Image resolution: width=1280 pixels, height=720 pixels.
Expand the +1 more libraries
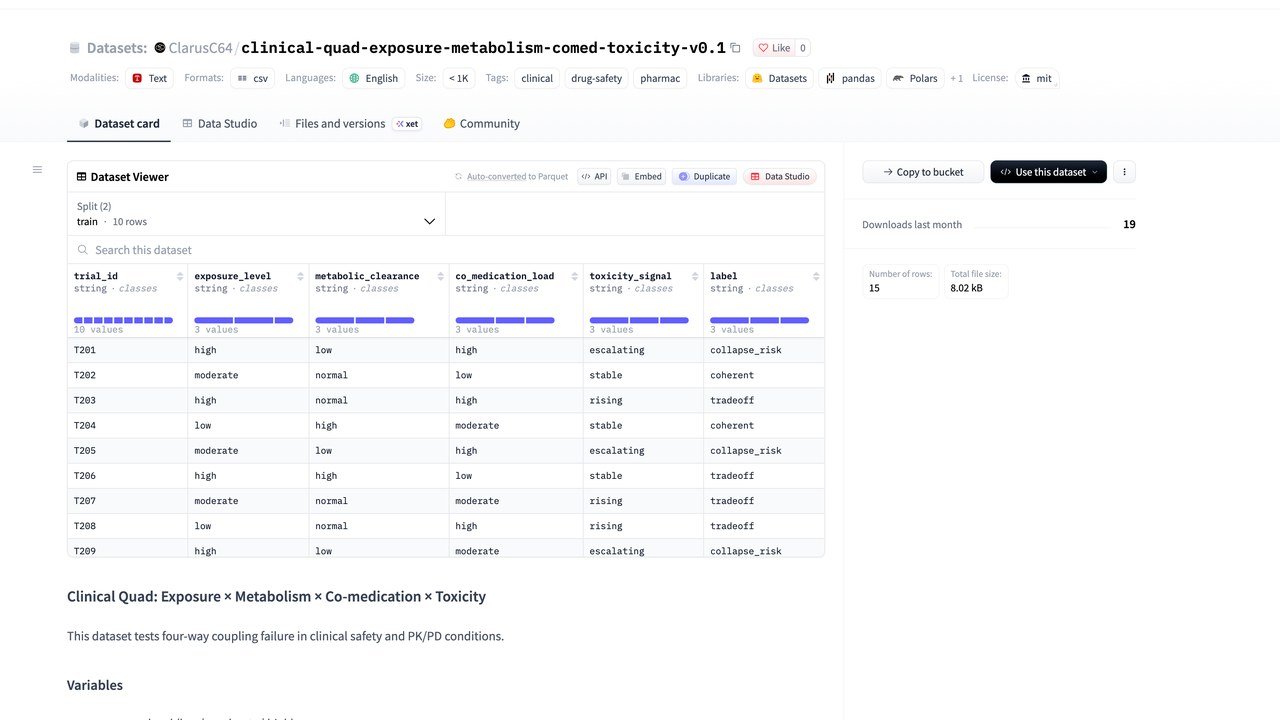[x=957, y=78]
